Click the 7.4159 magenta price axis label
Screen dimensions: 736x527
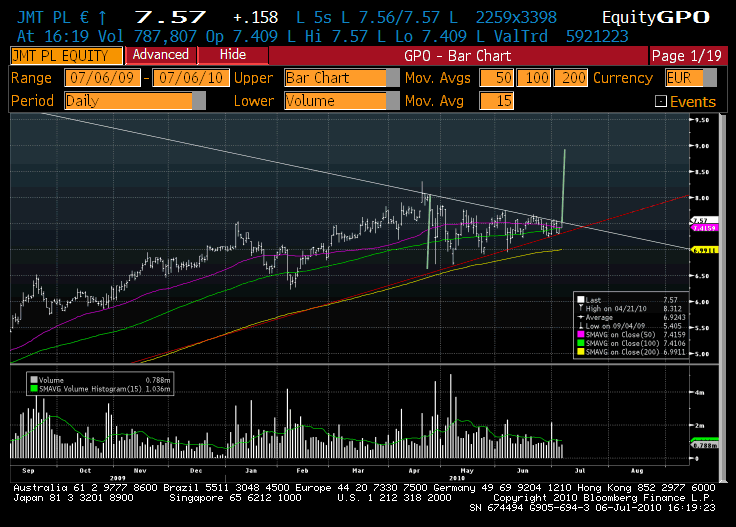(x=705, y=228)
